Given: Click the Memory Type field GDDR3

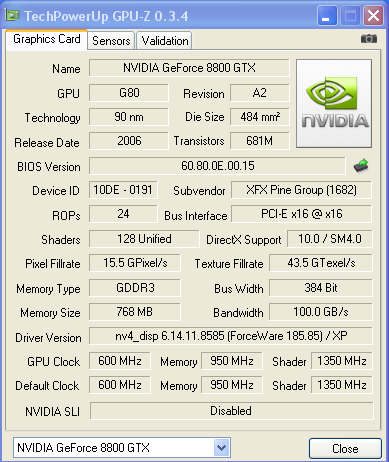Looking at the screenshot, I should coord(135,288).
